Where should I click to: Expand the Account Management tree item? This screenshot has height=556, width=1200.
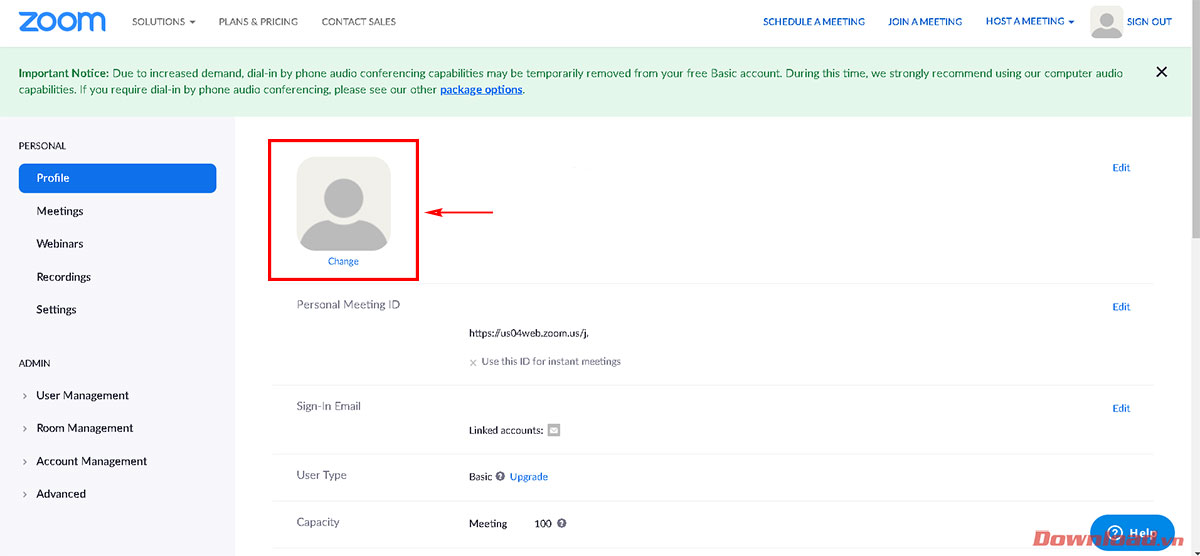coord(91,461)
